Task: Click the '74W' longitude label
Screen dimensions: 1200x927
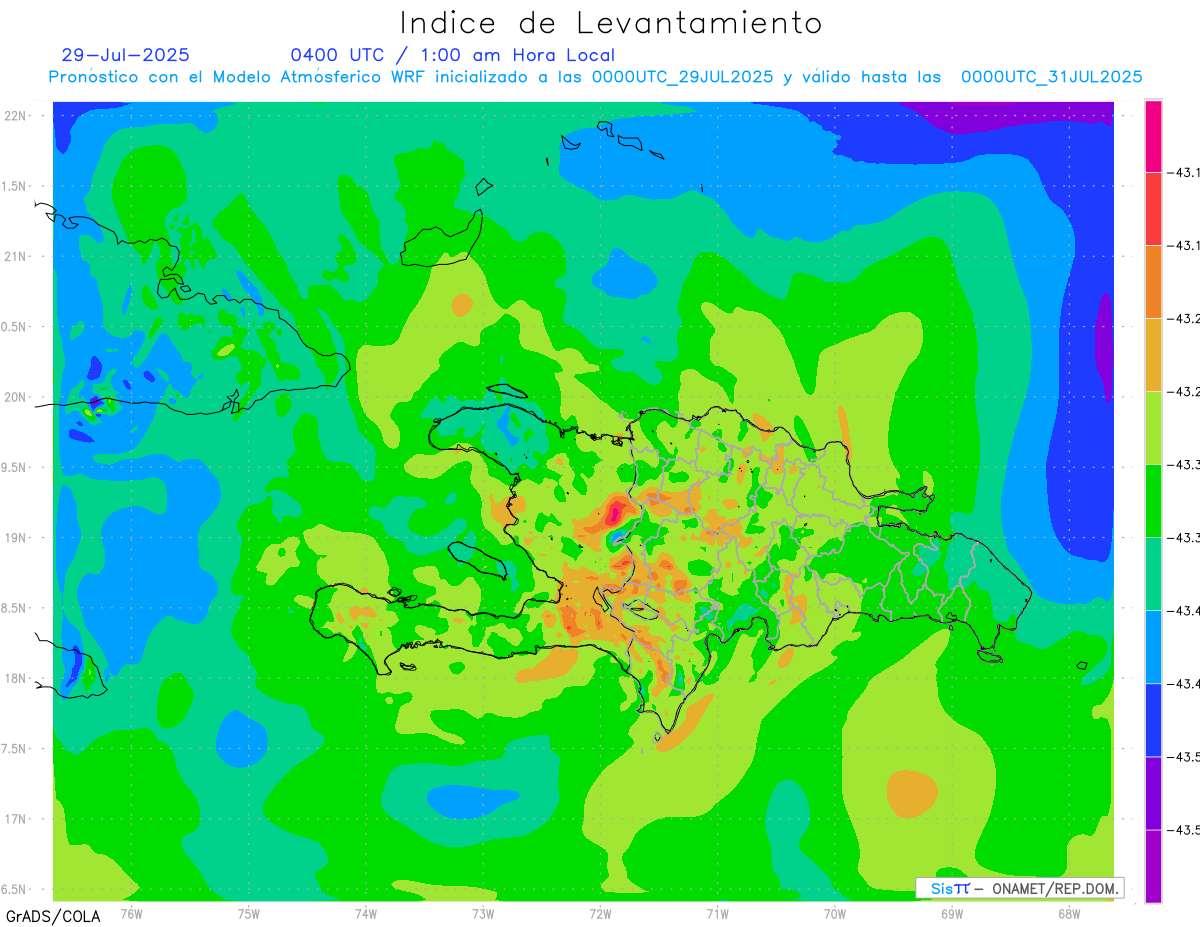Action: click(366, 913)
